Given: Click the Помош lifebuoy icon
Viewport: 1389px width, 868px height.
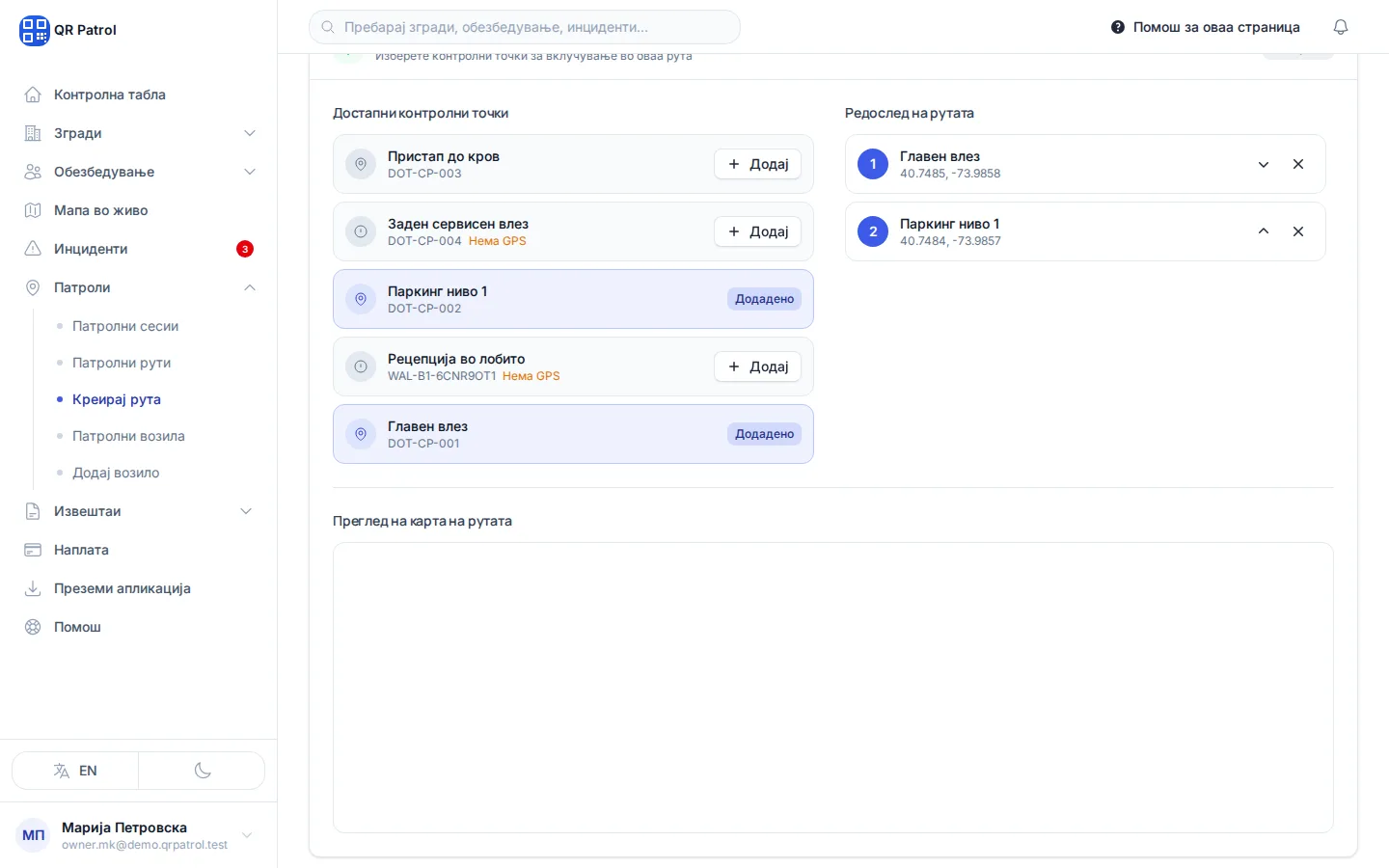Looking at the screenshot, I should (33, 627).
